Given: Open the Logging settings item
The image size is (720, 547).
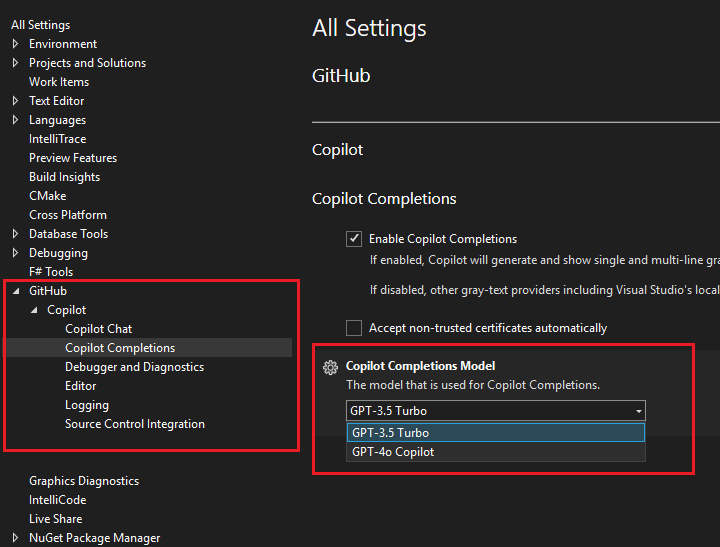Looking at the screenshot, I should click(x=87, y=405).
